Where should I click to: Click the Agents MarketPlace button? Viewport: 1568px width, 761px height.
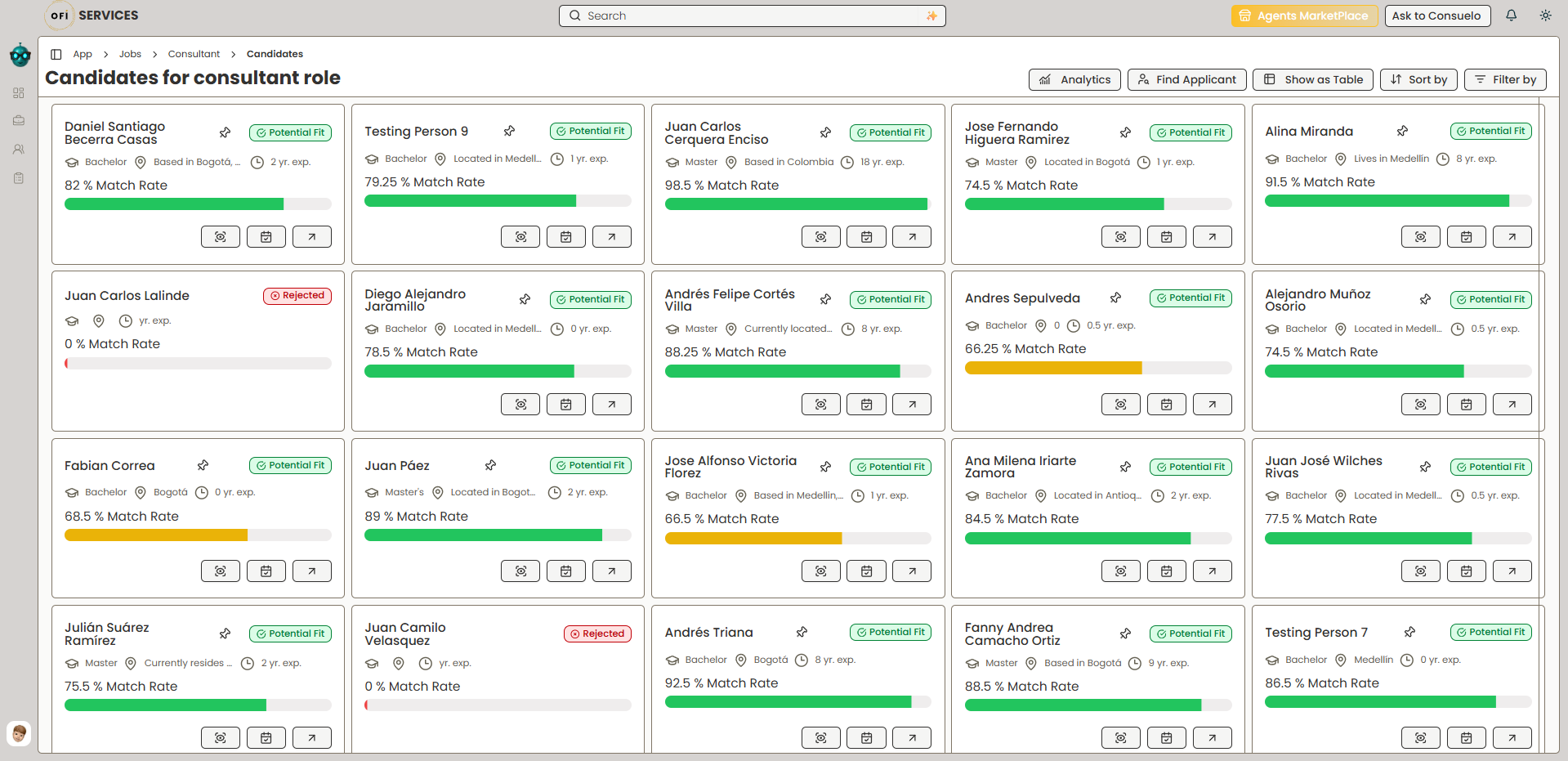(1304, 16)
